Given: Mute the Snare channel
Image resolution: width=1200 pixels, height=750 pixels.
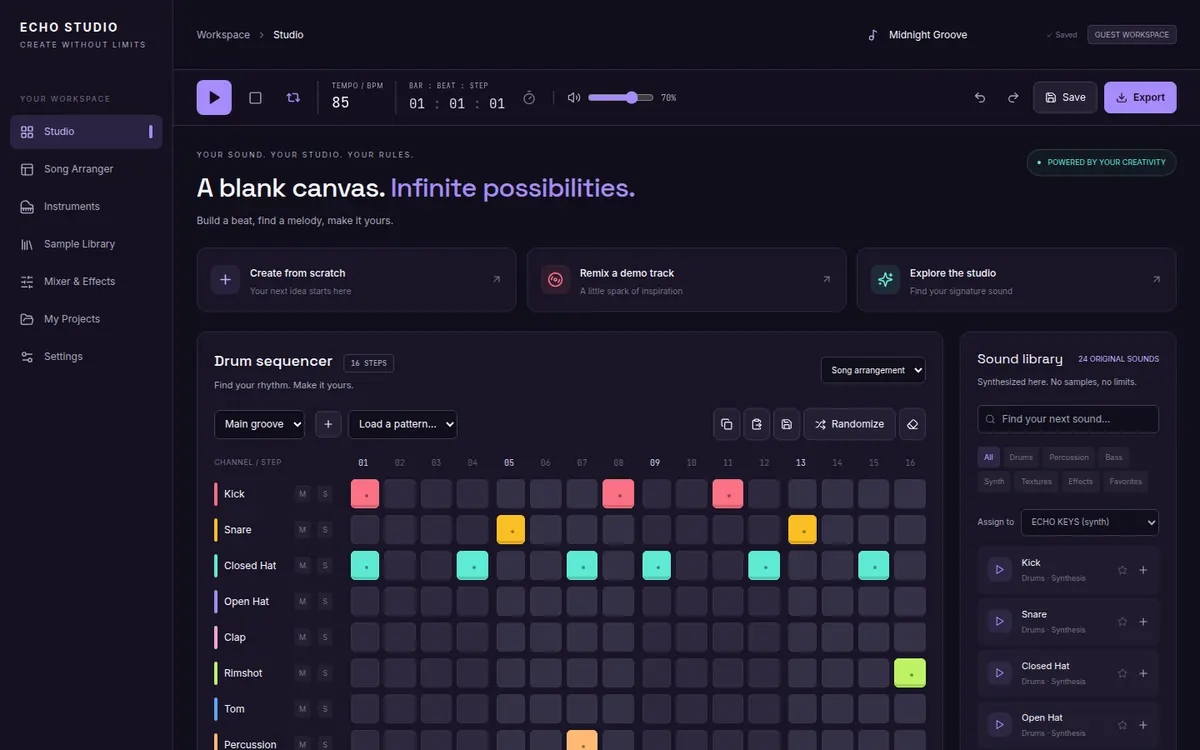Looking at the screenshot, I should pos(302,530).
